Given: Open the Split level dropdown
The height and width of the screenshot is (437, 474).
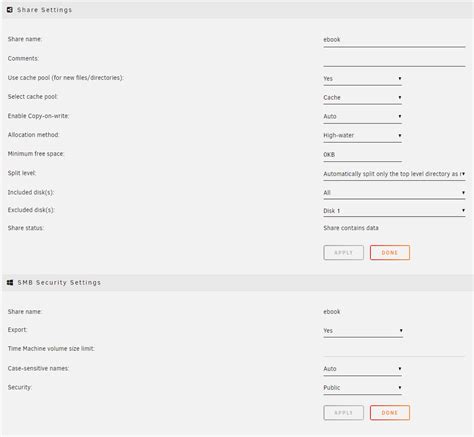Looking at the screenshot, I should [394, 174].
